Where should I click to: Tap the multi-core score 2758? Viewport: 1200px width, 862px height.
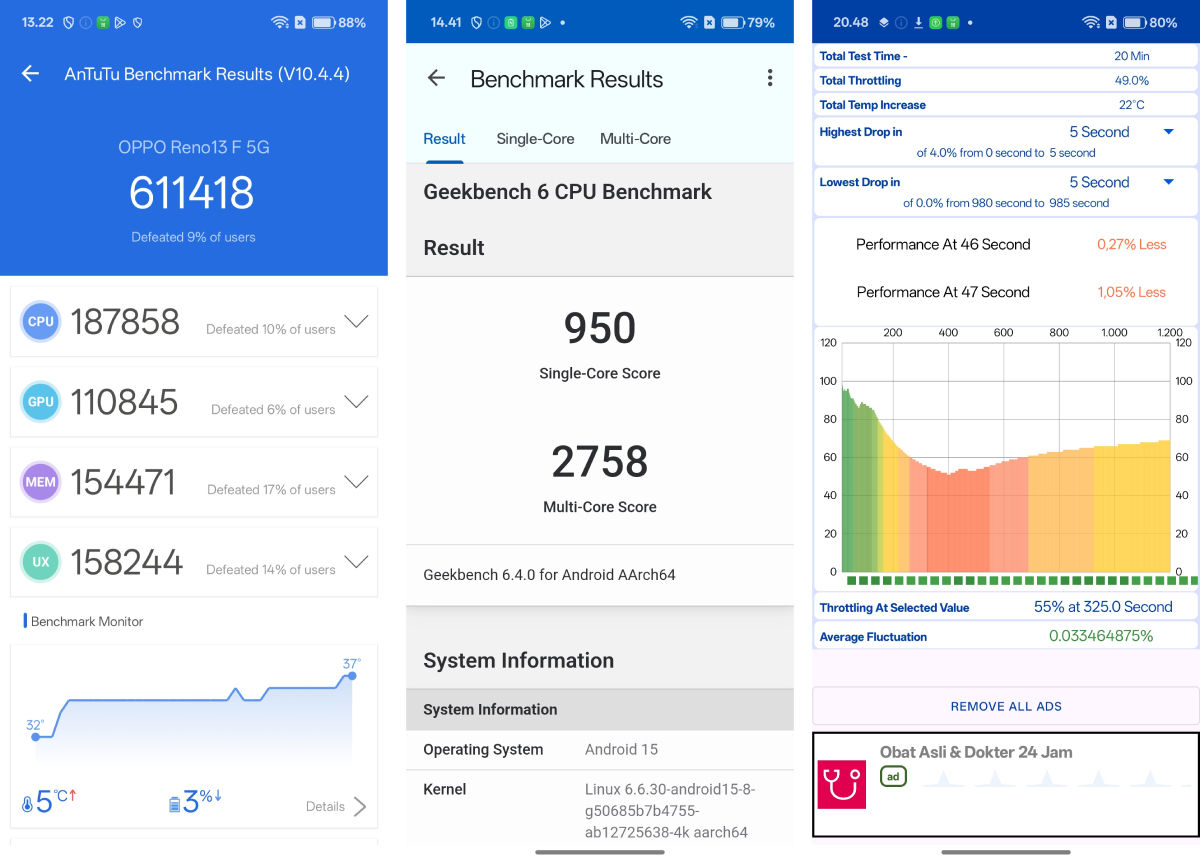[600, 461]
